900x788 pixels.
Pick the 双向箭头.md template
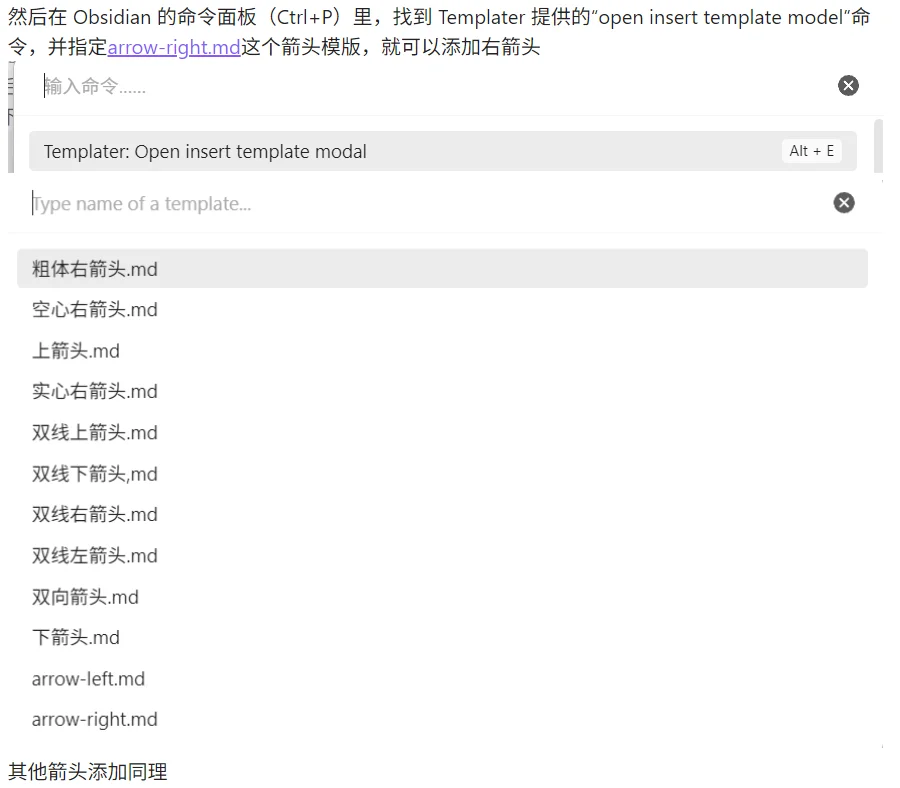442,597
